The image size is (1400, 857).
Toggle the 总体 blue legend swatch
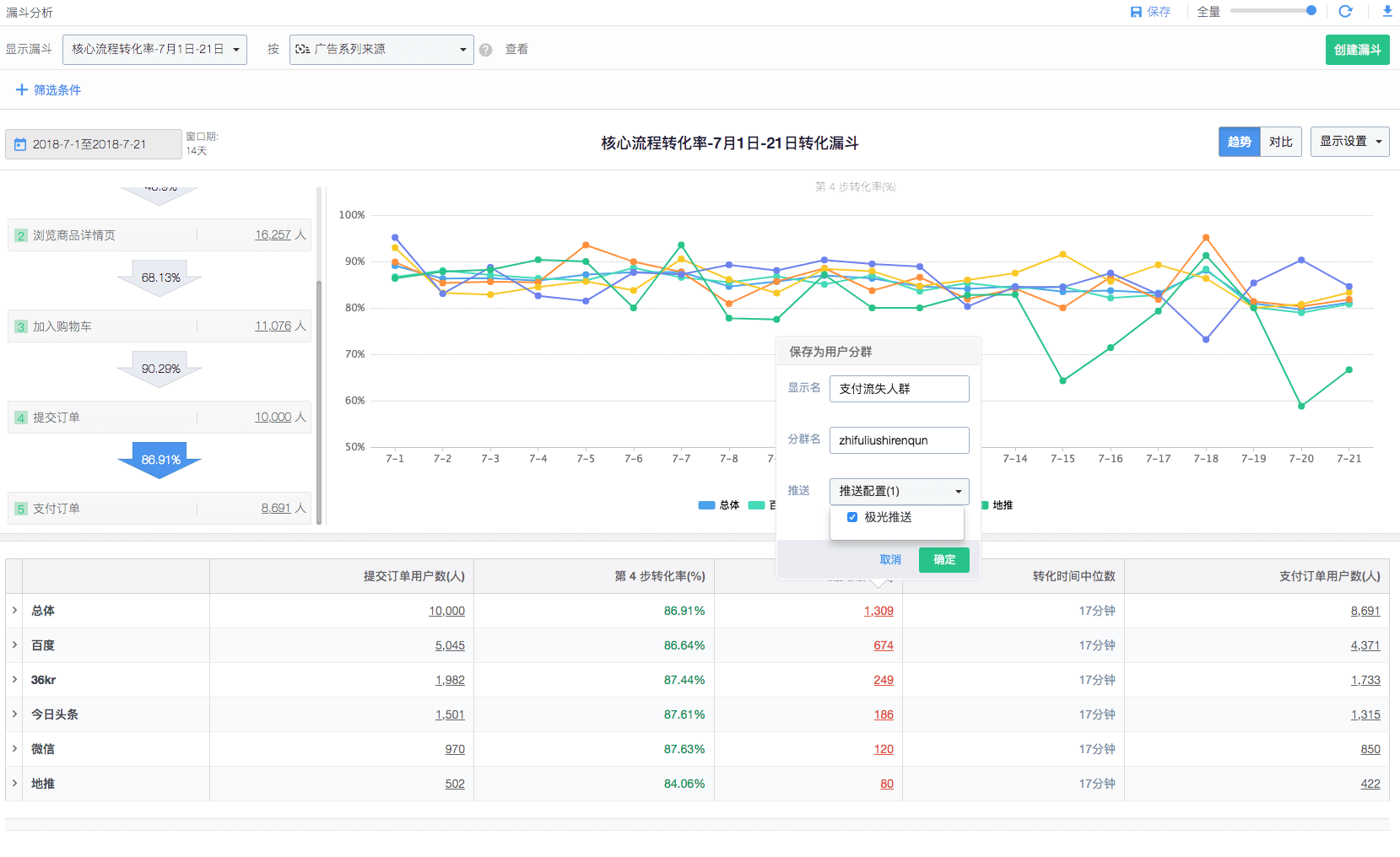coord(707,505)
